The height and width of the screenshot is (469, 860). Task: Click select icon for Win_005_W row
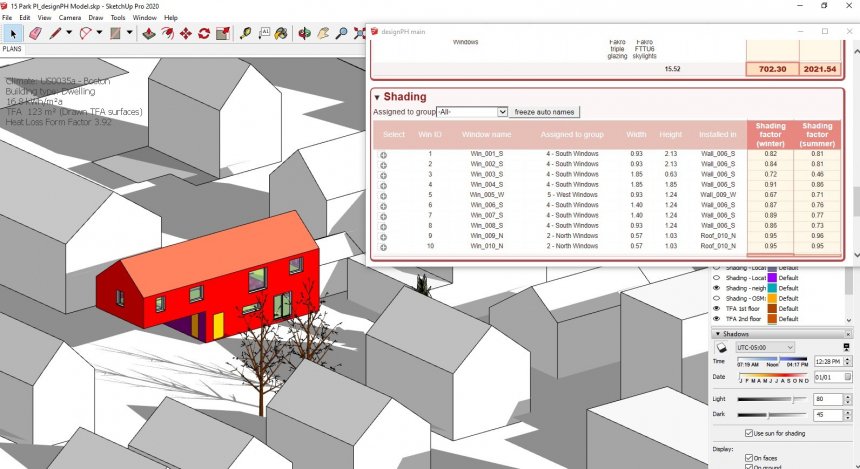coord(383,196)
